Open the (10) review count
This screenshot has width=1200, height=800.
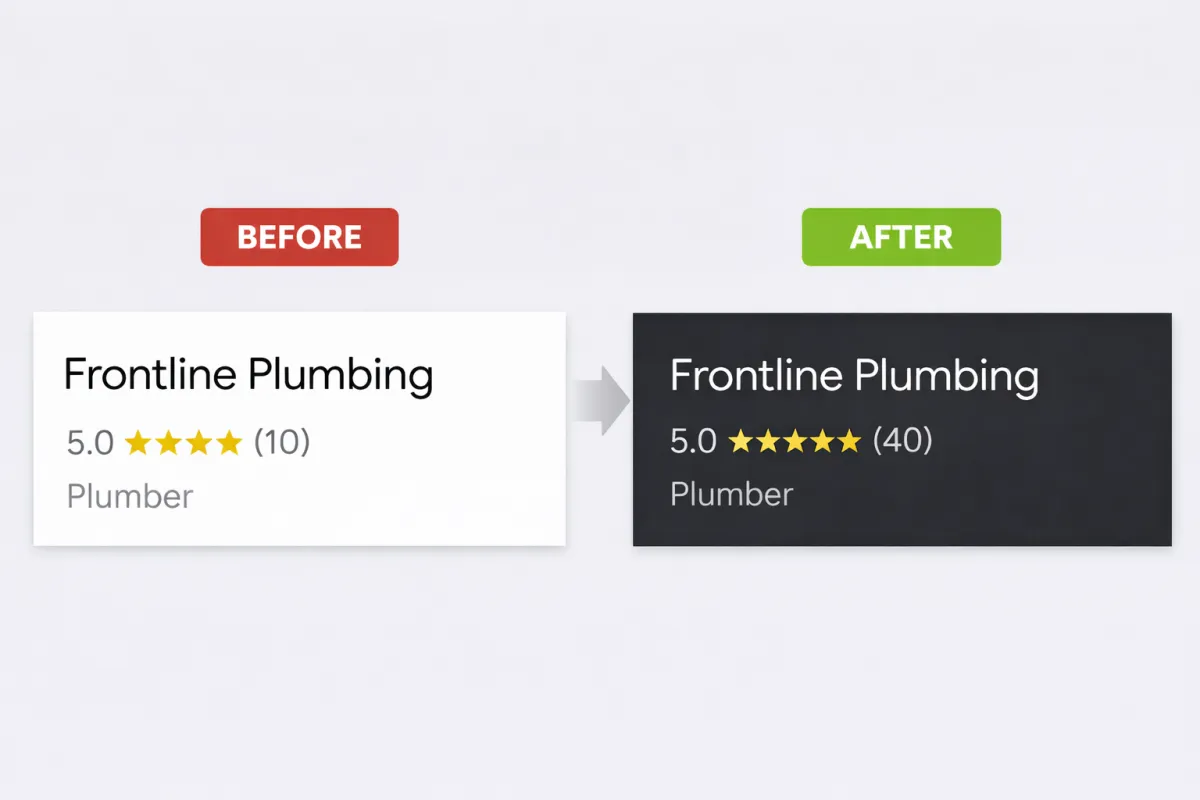pyautogui.click(x=282, y=442)
